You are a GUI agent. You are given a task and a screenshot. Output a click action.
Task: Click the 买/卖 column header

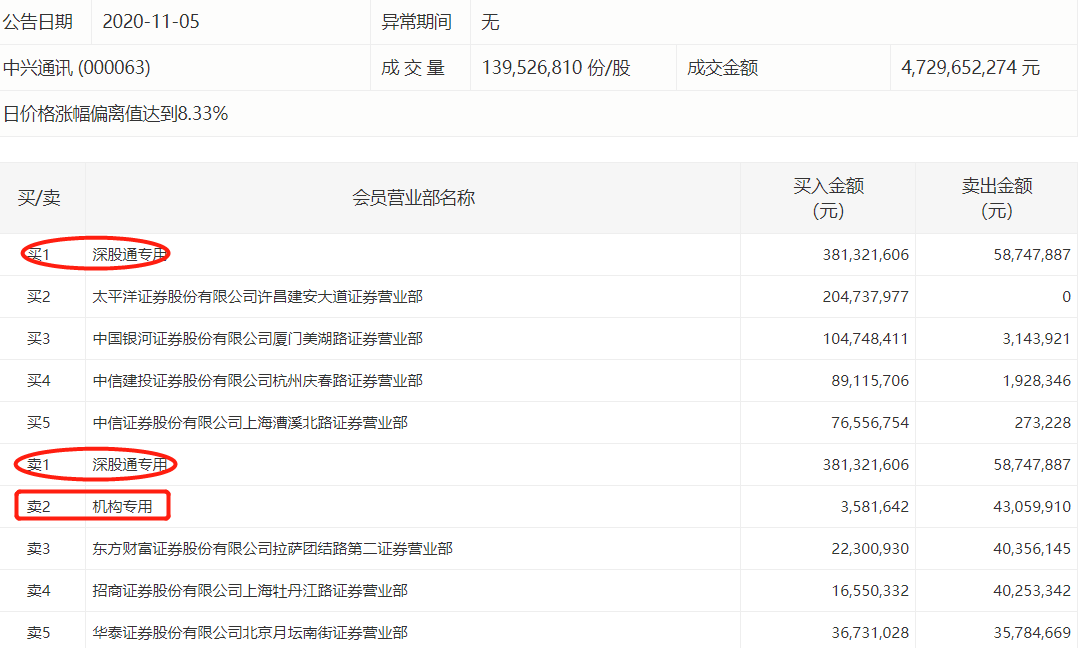[39, 198]
